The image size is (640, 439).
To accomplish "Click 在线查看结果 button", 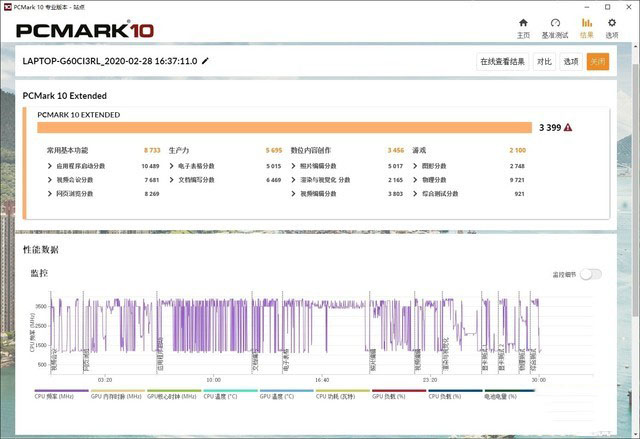I will pos(502,62).
